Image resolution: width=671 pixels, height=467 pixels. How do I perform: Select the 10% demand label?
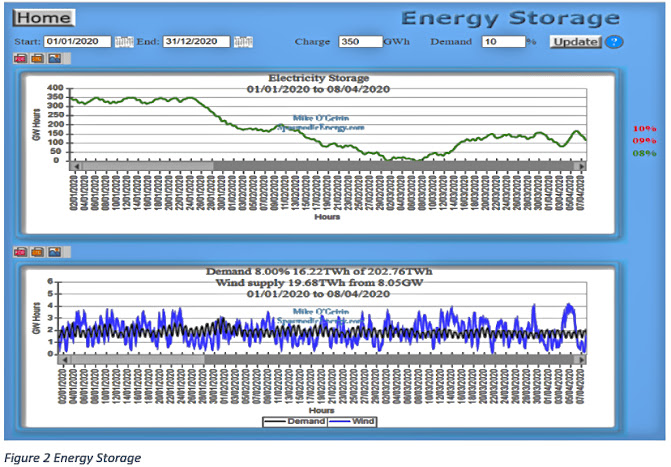click(644, 128)
